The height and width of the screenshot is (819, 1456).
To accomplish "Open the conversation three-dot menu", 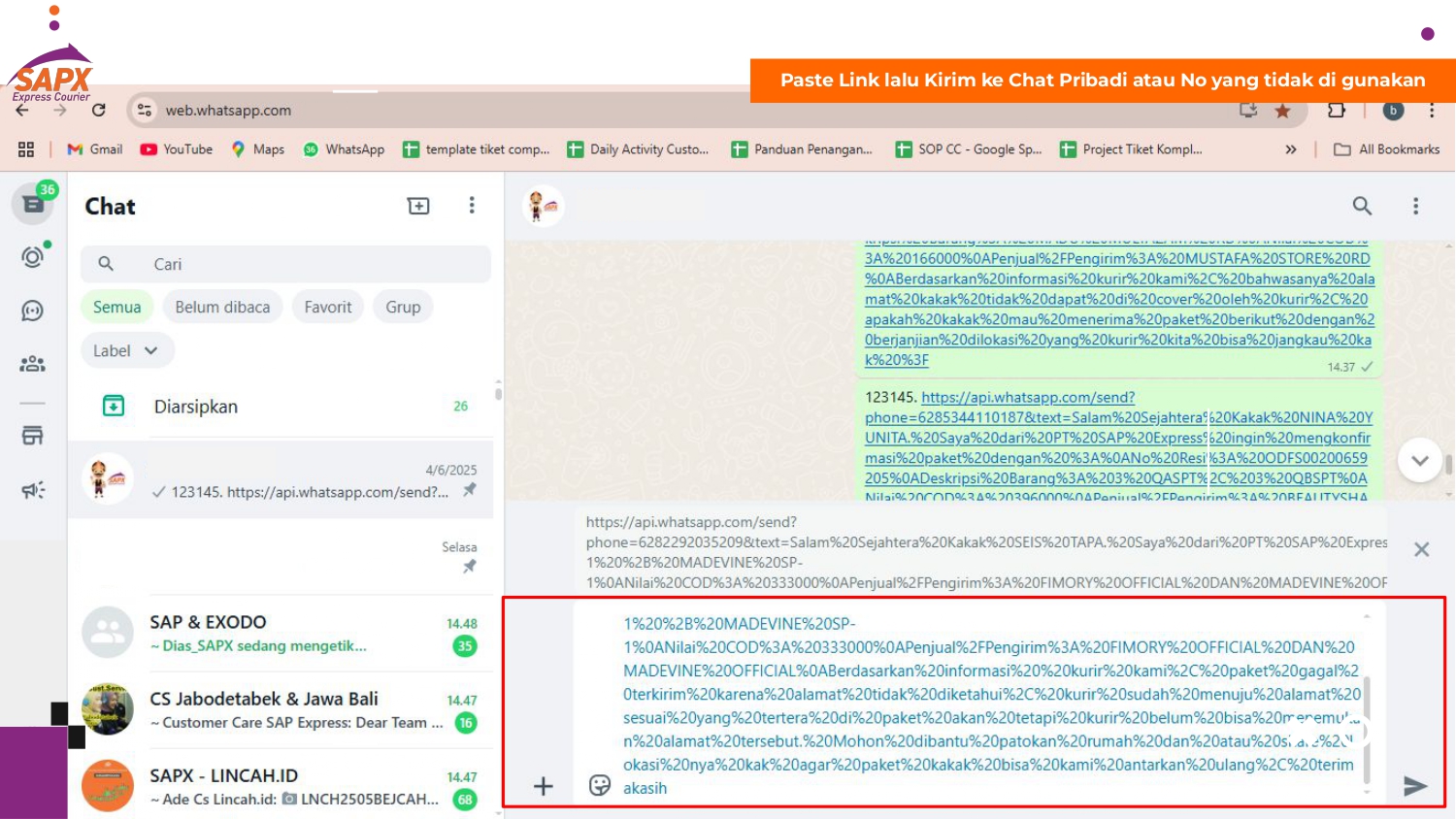I will click(x=1415, y=206).
